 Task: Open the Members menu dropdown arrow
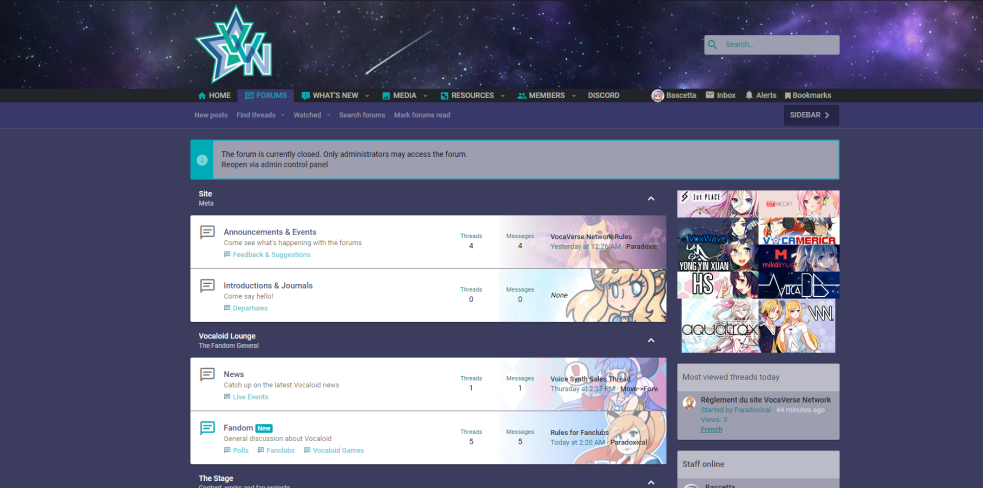(573, 96)
